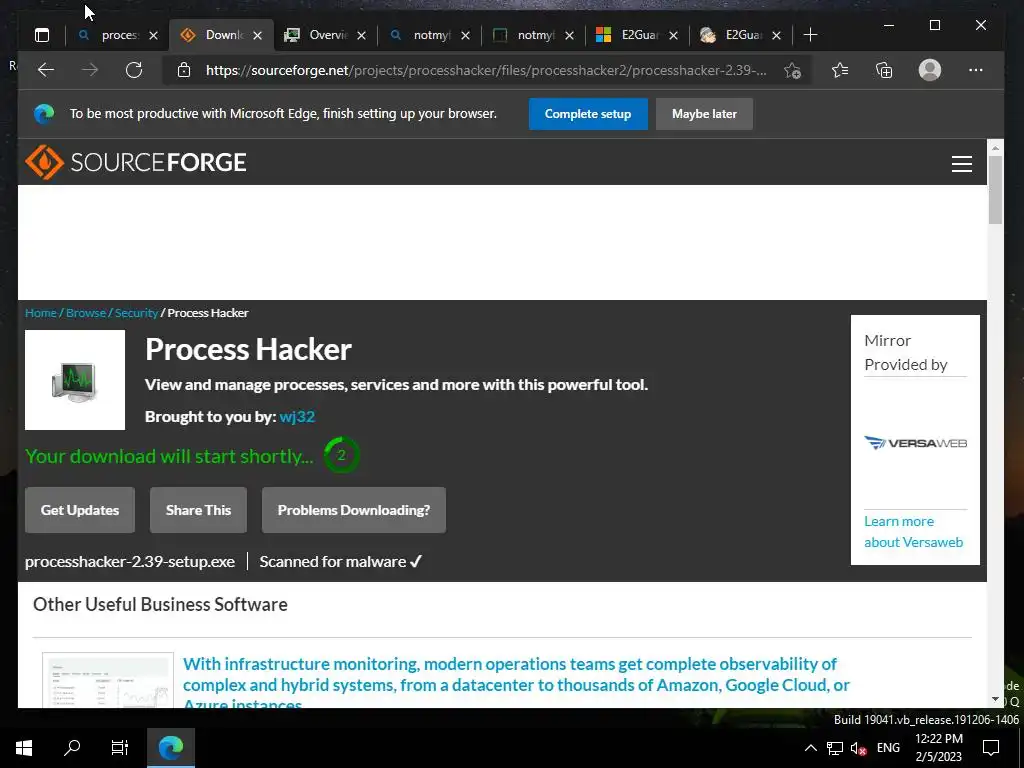This screenshot has width=1024, height=768.
Task: Click the scrollbar up arrow
Action: point(995,148)
